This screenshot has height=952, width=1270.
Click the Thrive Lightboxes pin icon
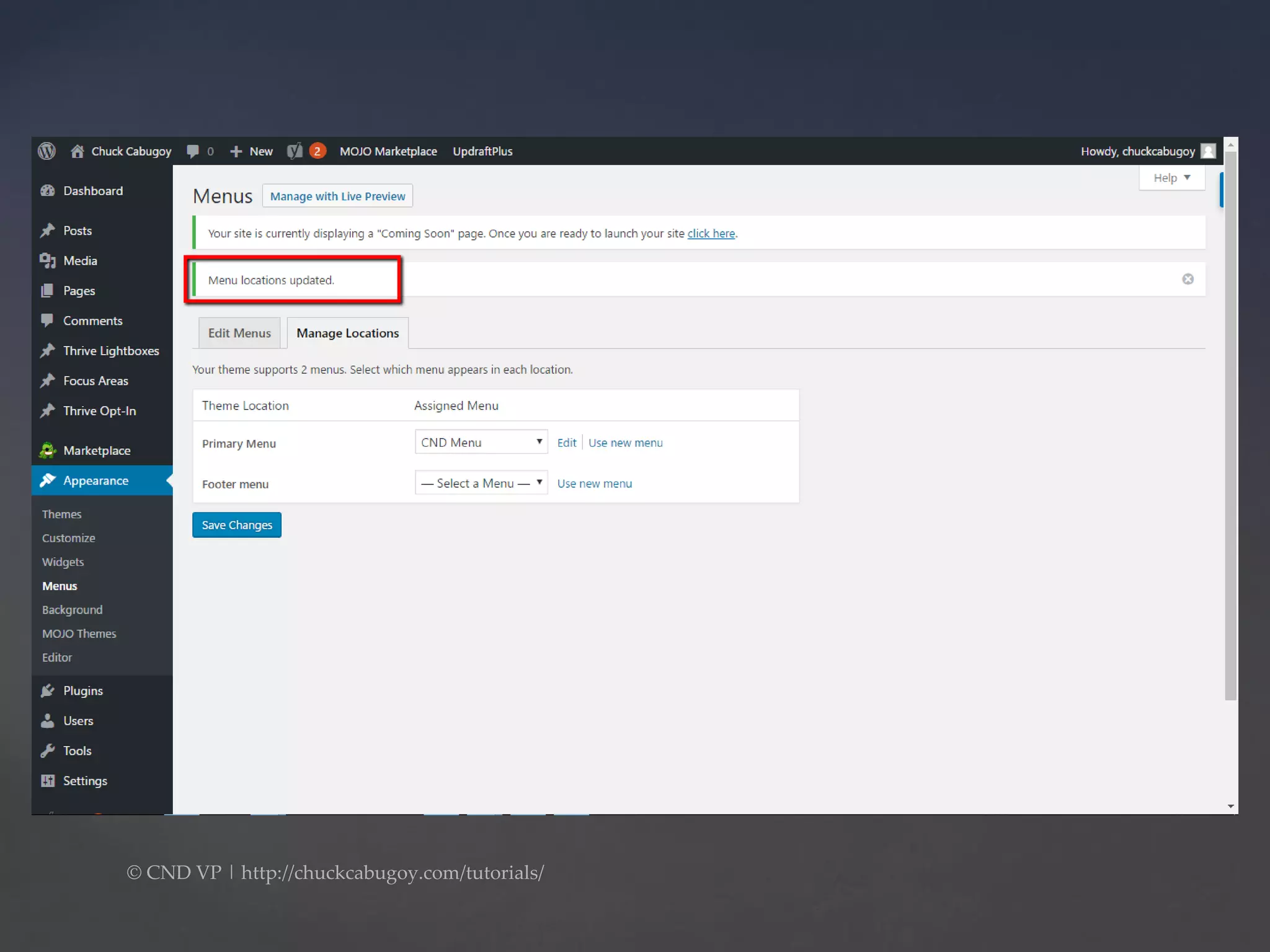coord(48,351)
